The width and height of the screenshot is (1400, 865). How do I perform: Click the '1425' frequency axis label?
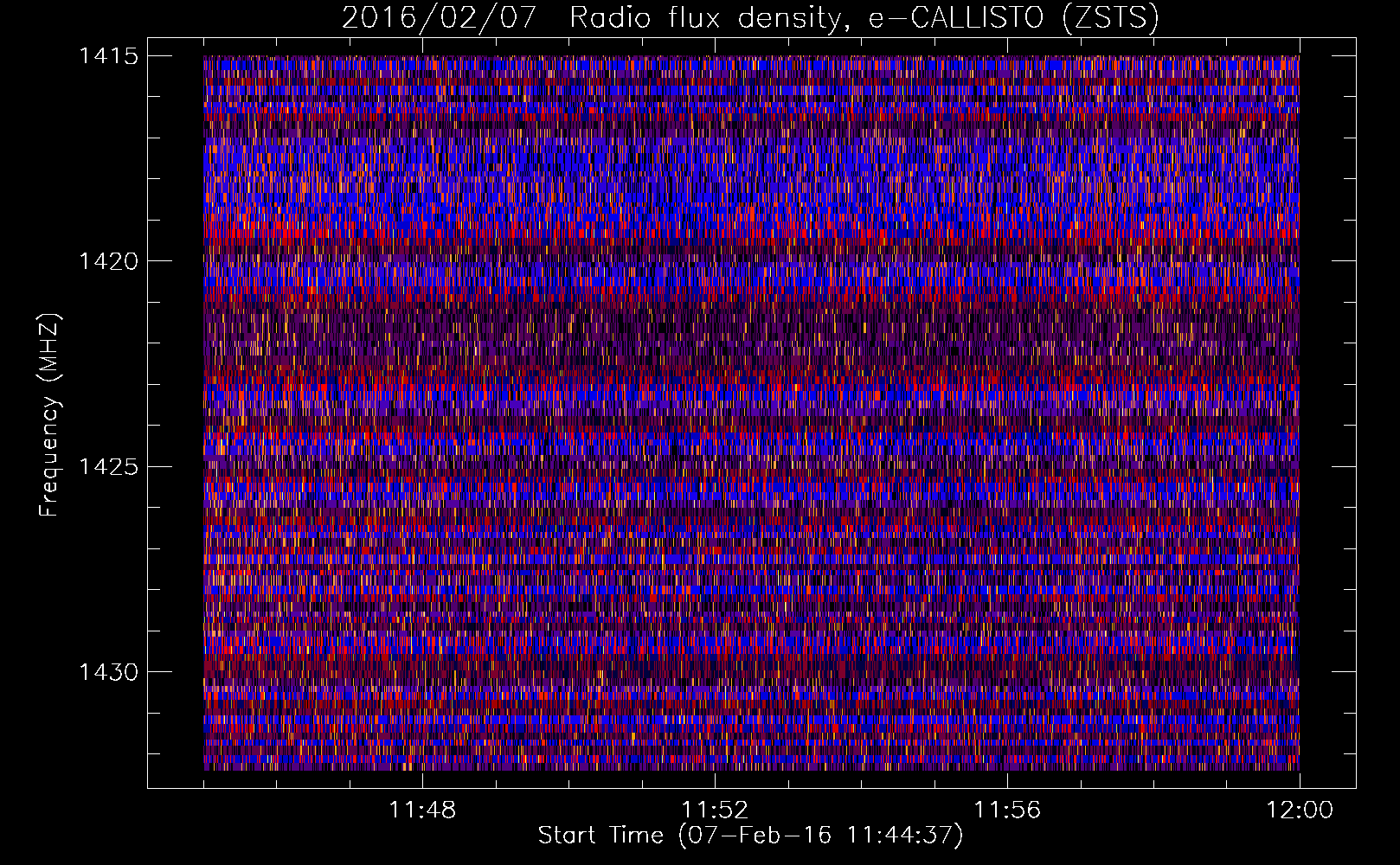109,467
